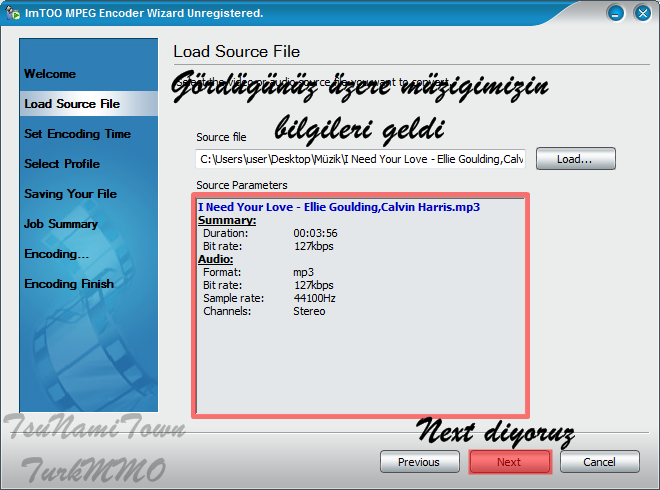Close the Encoder Wizard window
The height and width of the screenshot is (490, 660).
click(643, 13)
